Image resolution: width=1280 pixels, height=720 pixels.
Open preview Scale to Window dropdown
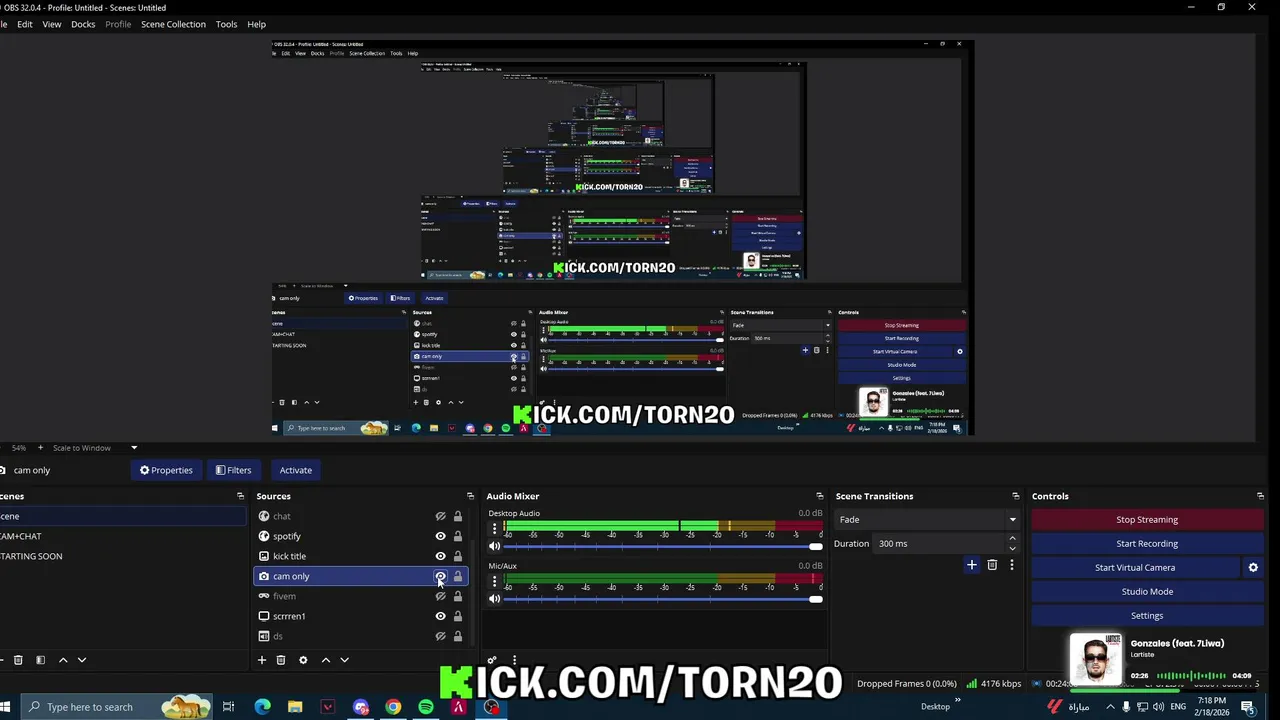pos(95,448)
